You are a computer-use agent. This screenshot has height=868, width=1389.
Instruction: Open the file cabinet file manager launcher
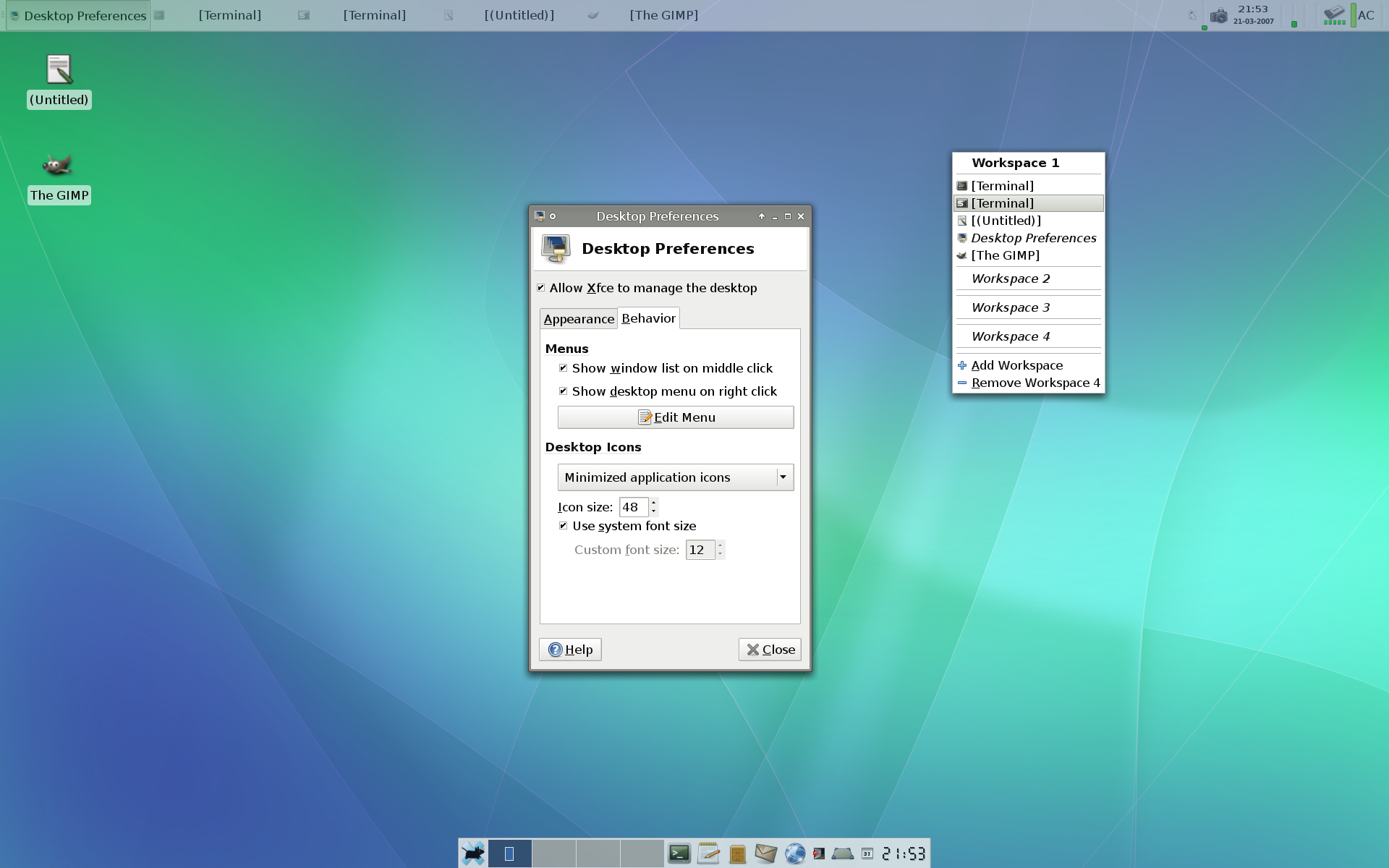point(737,854)
